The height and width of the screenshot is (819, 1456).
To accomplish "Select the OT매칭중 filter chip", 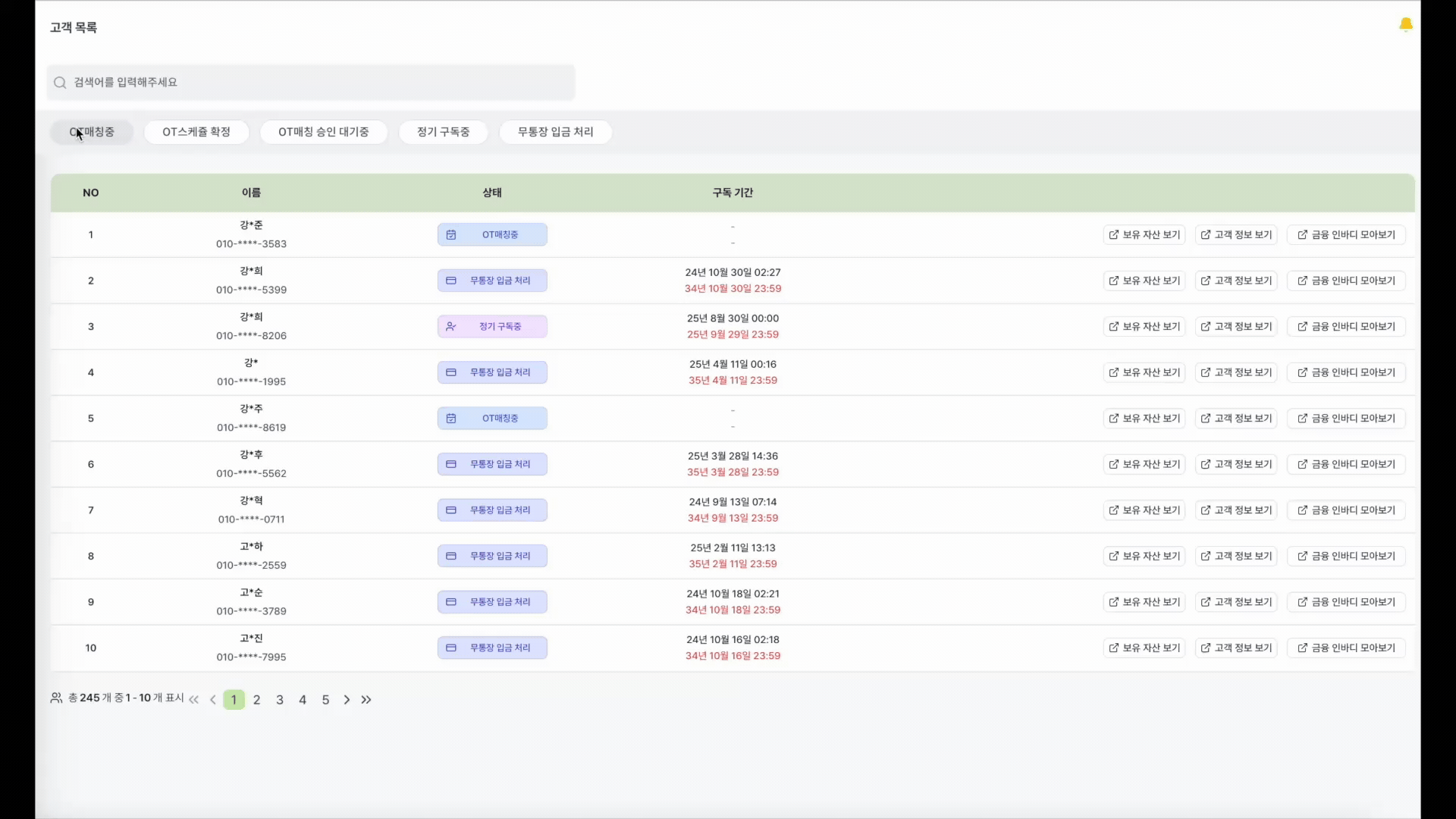I will tap(92, 132).
